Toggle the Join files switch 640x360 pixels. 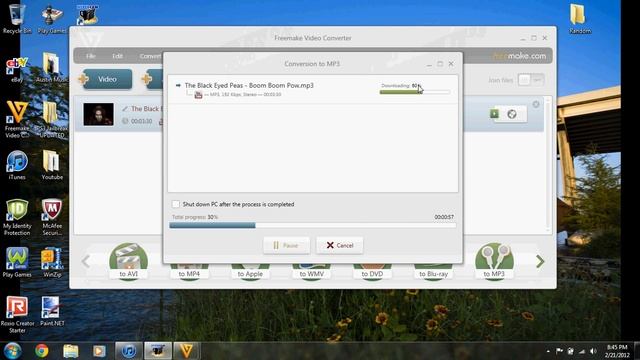pyautogui.click(x=531, y=80)
